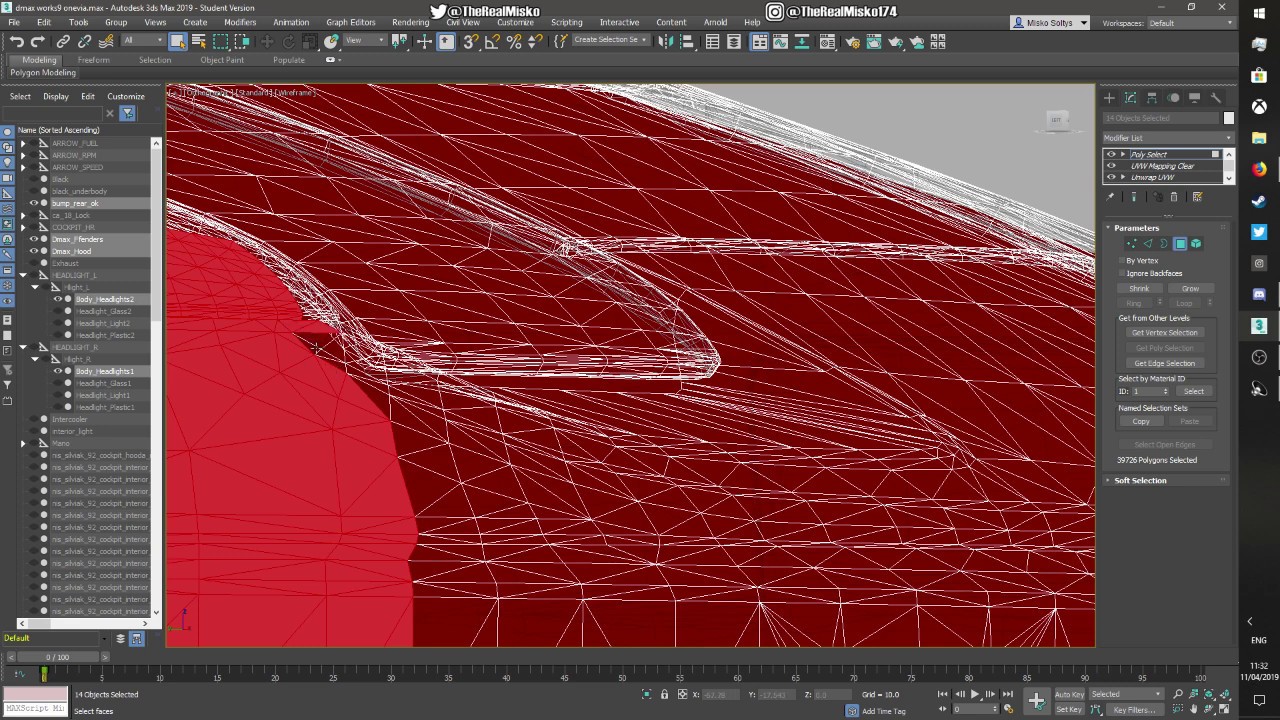Switch to the Create command panel
Screen dimensions: 1280x720
coord(1109,97)
